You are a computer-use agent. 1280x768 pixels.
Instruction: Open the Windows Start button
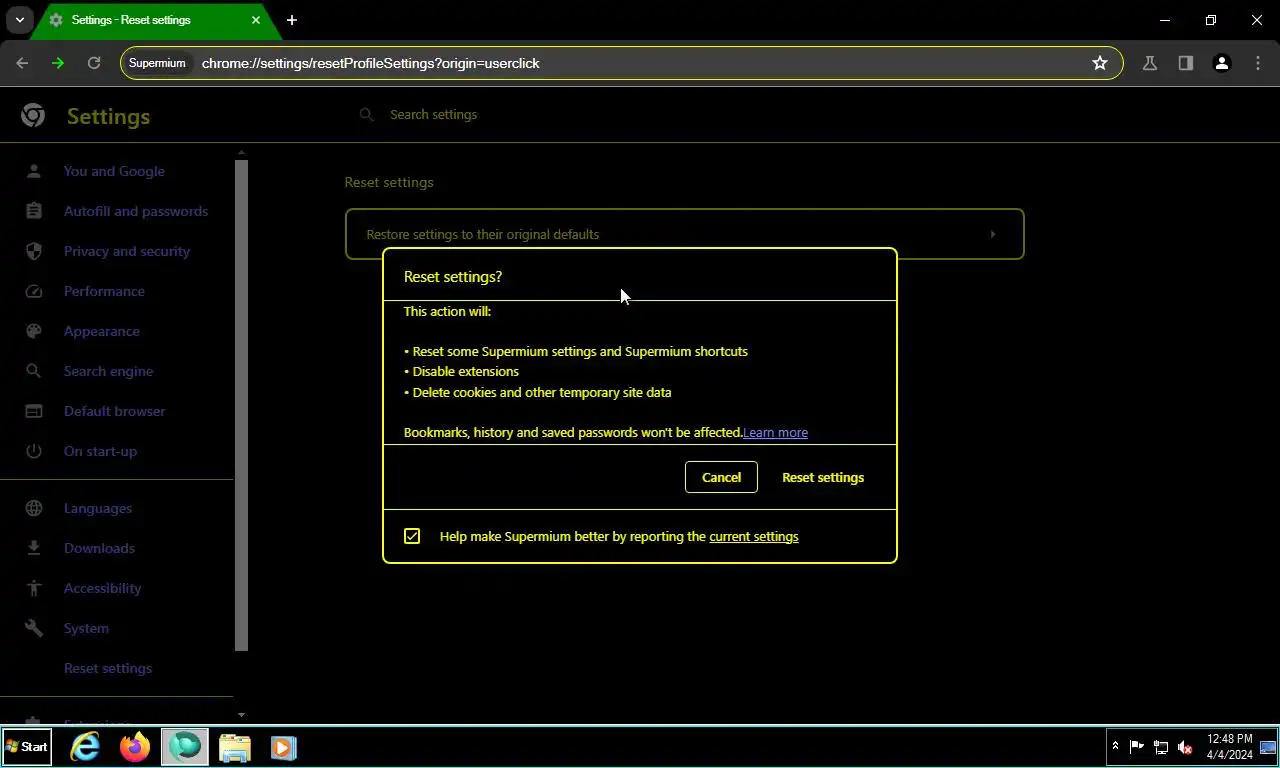[27, 747]
